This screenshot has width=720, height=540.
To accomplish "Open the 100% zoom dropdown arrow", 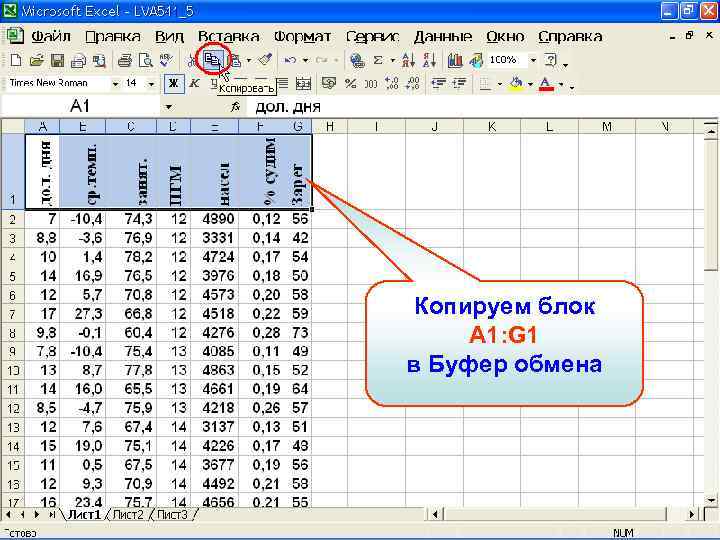I will [533, 60].
